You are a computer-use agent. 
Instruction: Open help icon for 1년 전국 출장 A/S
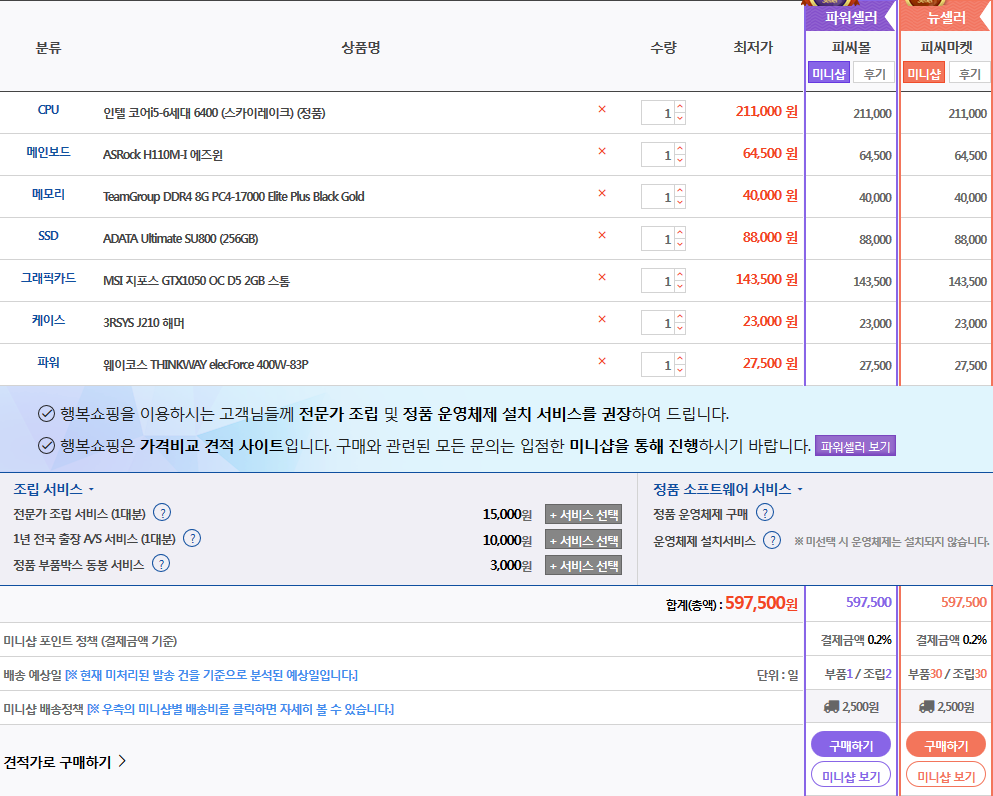tap(192, 539)
